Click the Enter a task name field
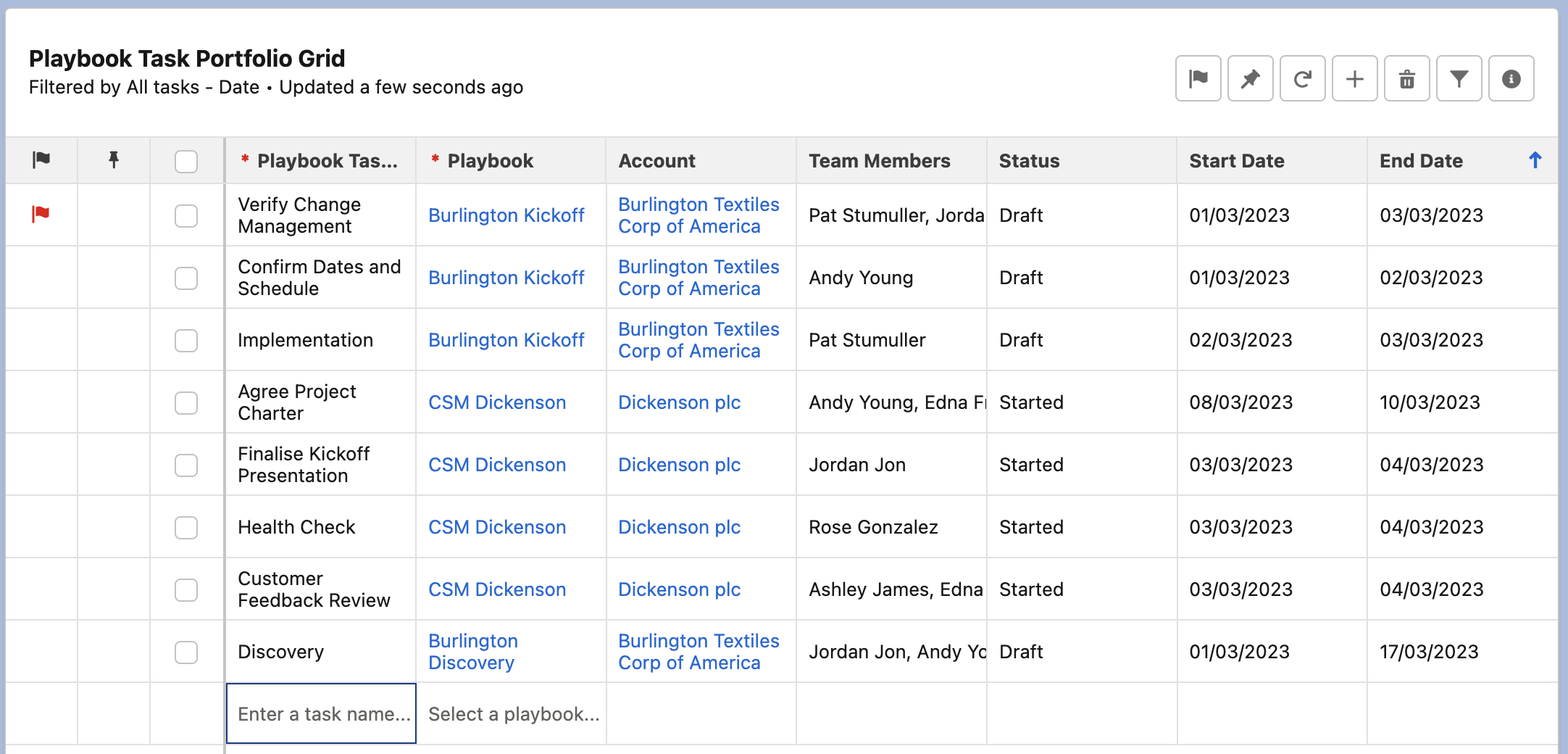Image resolution: width=1568 pixels, height=754 pixels. [322, 714]
